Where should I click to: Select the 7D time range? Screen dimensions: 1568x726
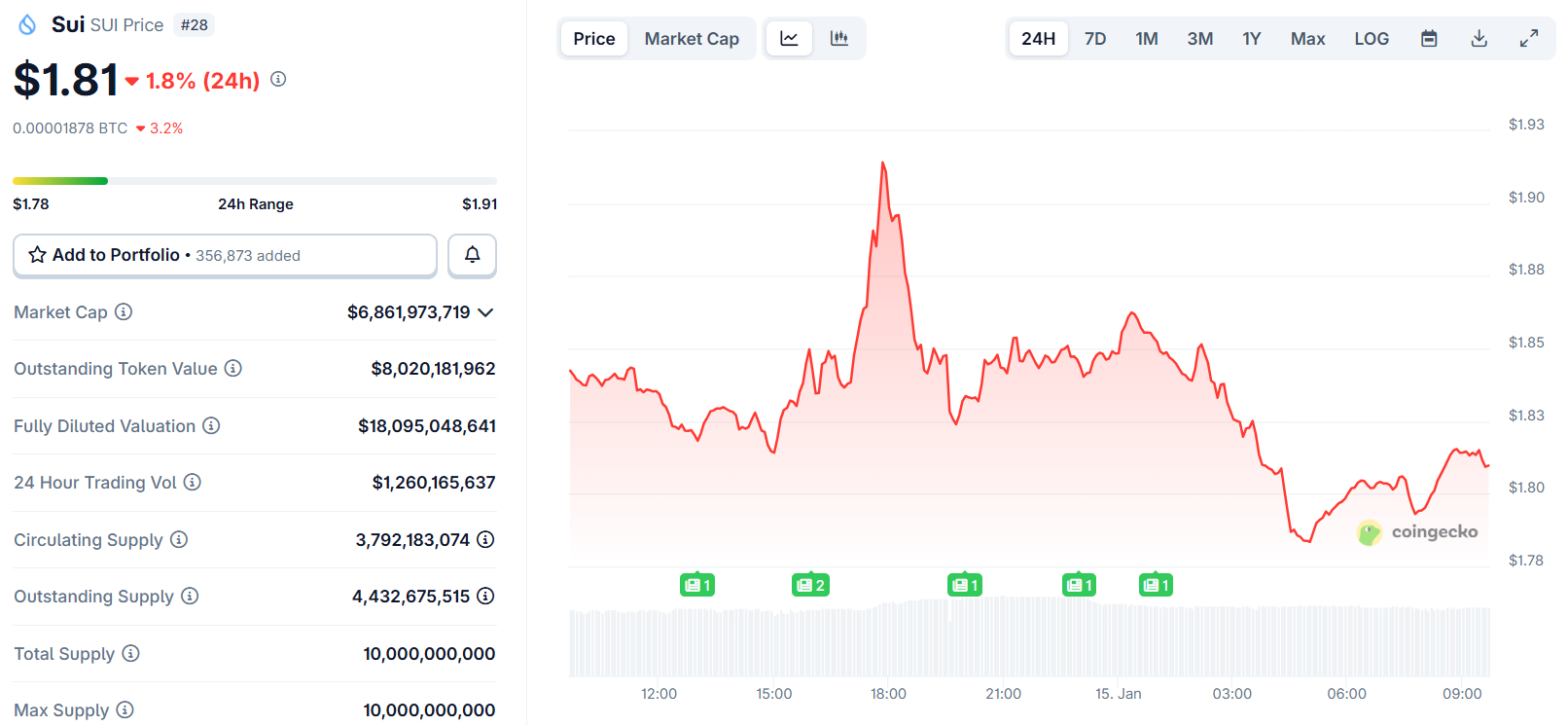(x=1095, y=39)
